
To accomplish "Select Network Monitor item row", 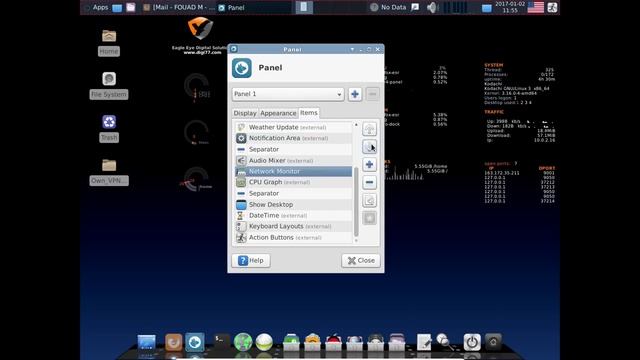I will point(293,171).
